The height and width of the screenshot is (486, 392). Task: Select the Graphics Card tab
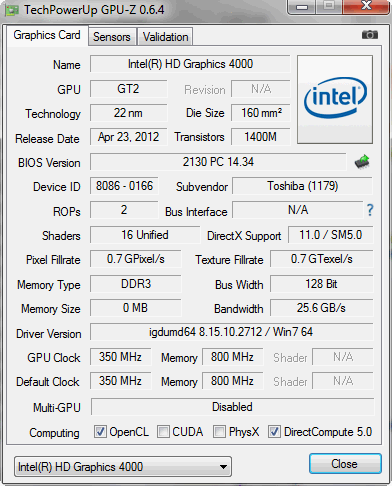pyautogui.click(x=47, y=35)
